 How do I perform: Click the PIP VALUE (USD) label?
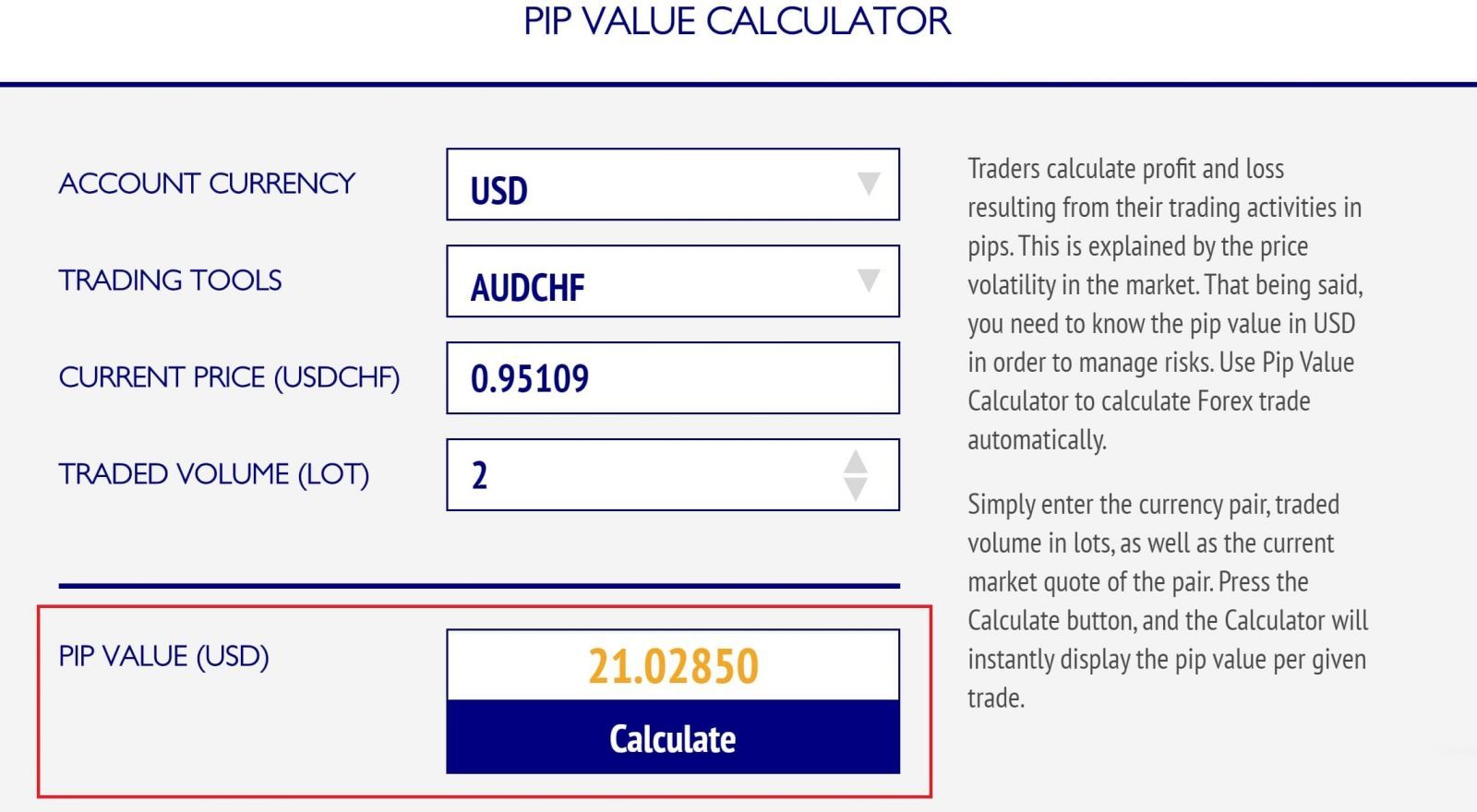coord(163,656)
